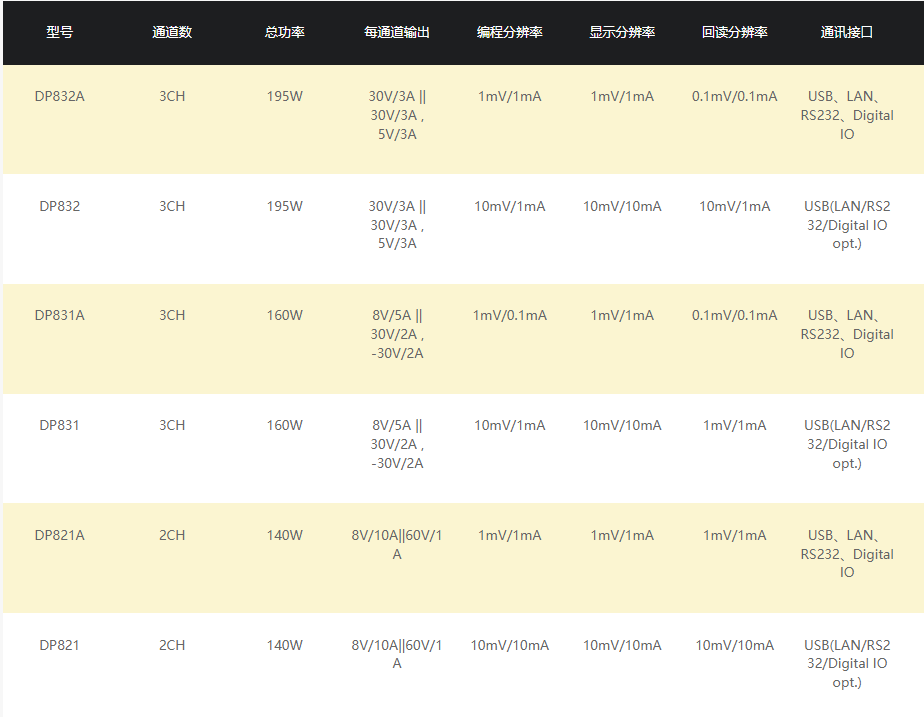Image resolution: width=924 pixels, height=717 pixels.
Task: Click DP832A programming resolution 1mV/1mA
Action: pos(510,96)
